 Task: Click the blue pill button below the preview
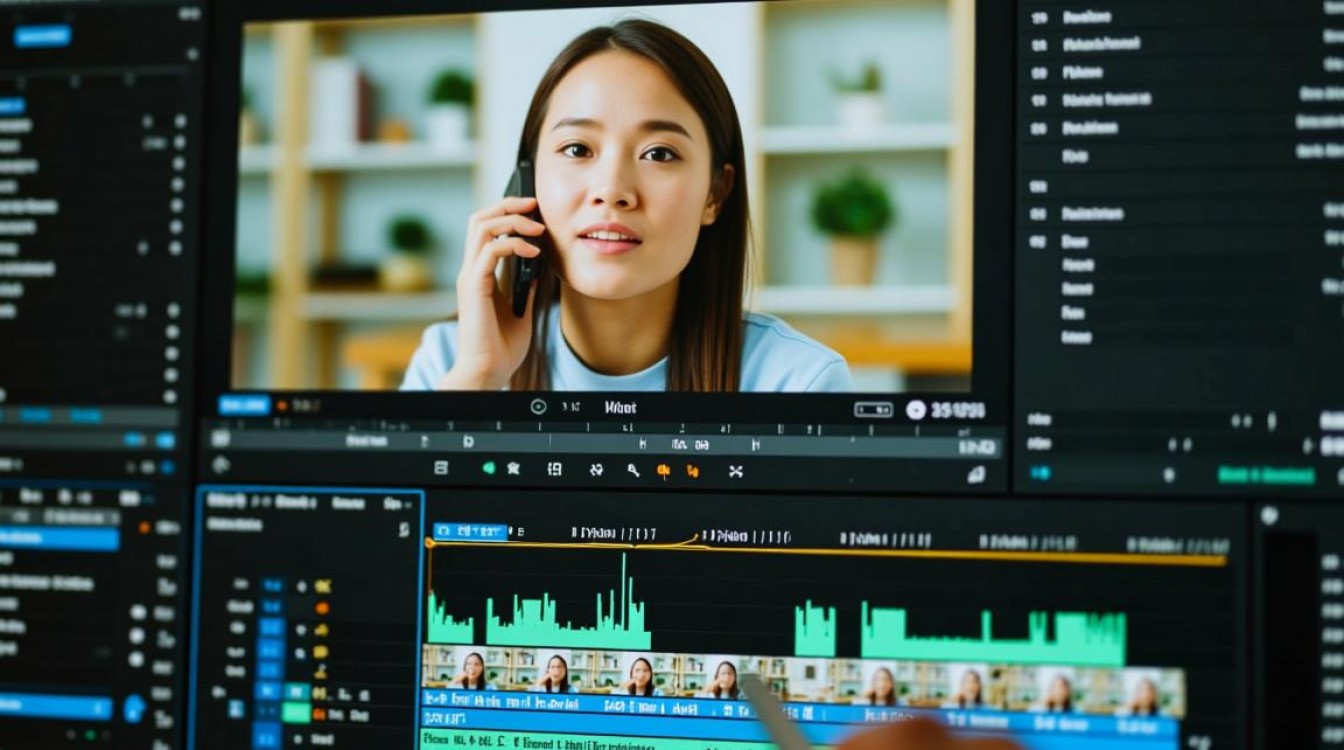pyautogui.click(x=244, y=405)
